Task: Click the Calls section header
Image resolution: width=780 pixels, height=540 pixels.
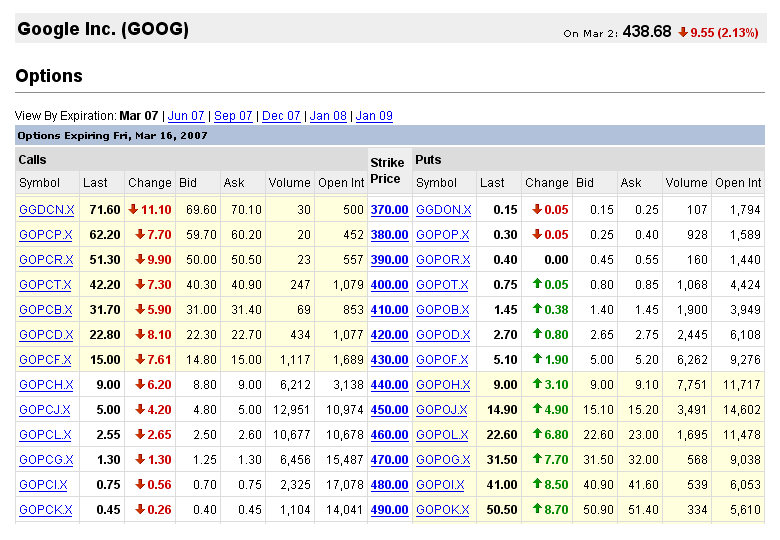Action: point(32,160)
